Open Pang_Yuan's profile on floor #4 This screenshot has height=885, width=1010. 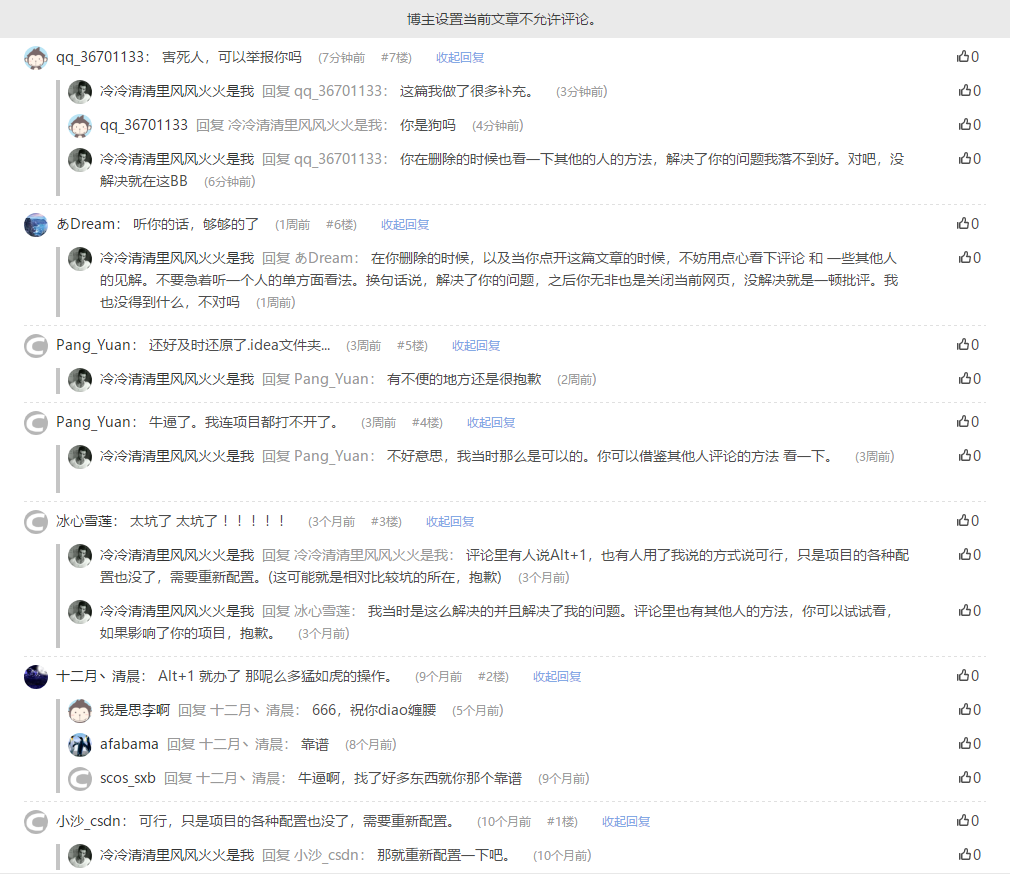[x=93, y=423]
